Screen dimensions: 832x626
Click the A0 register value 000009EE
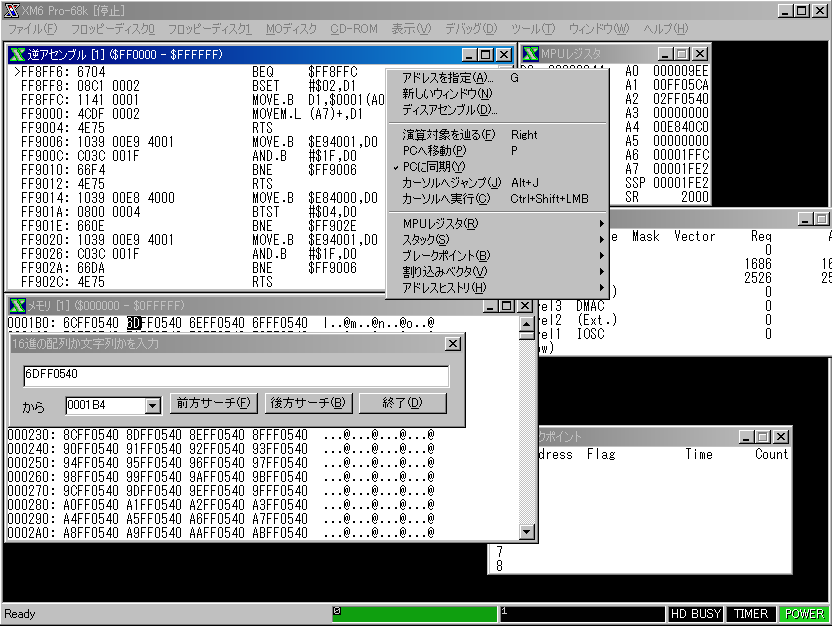pos(681,71)
